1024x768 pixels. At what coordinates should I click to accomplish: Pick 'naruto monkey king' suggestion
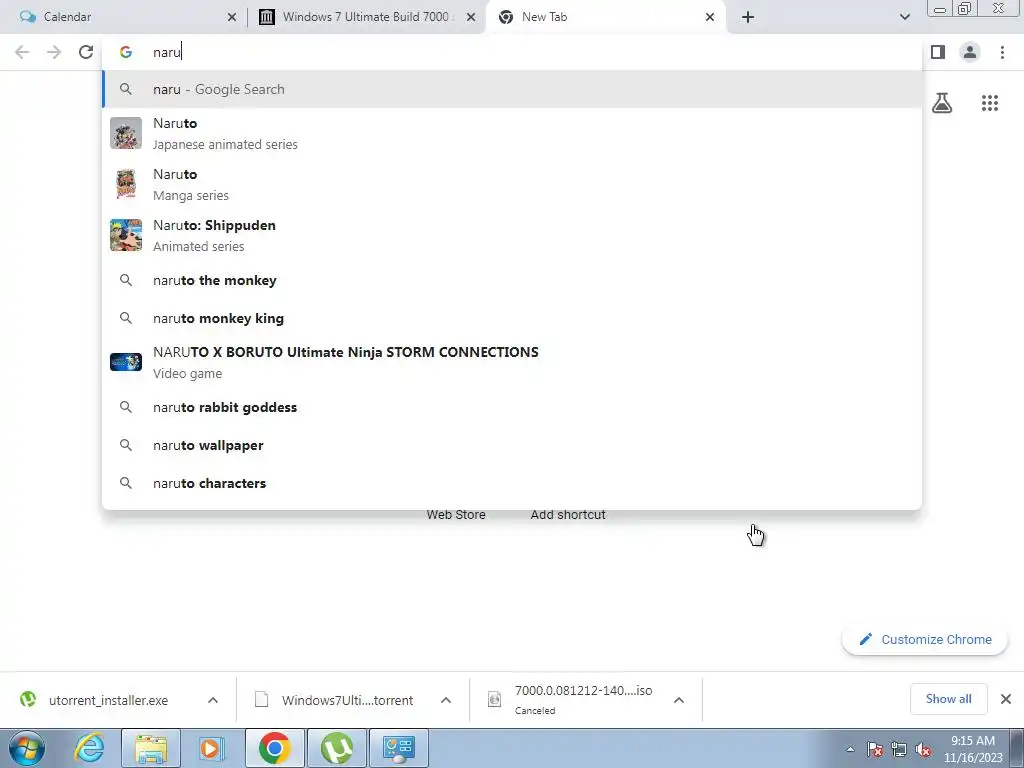(x=512, y=318)
